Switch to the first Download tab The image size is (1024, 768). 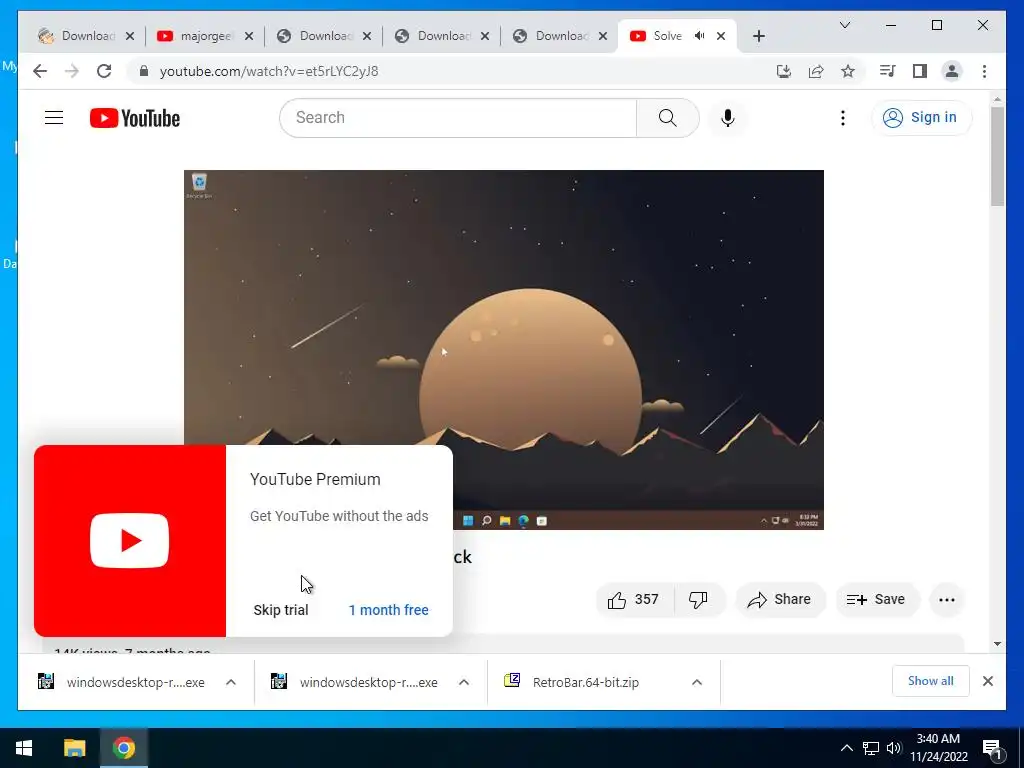point(87,36)
